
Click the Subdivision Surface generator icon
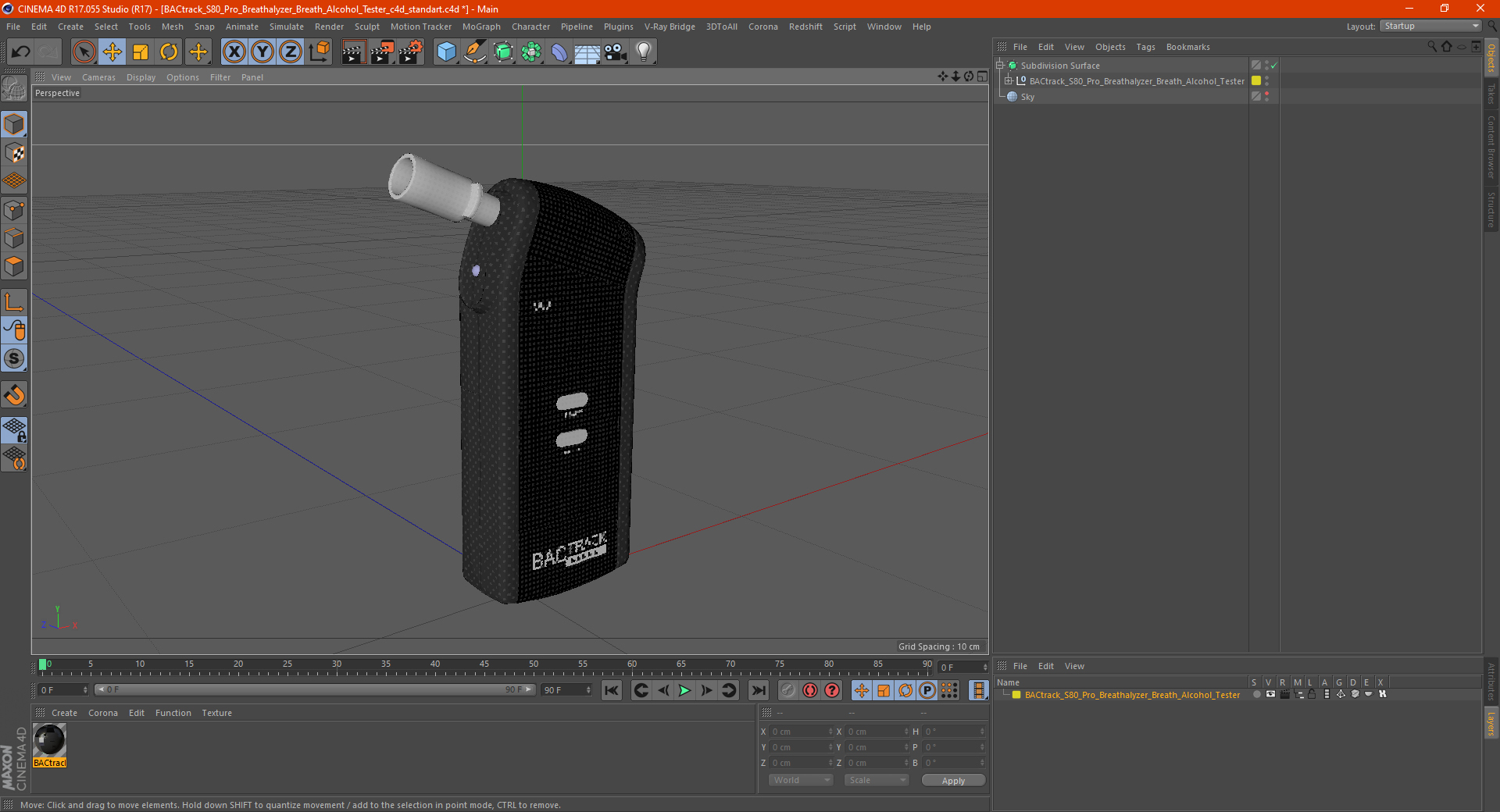(503, 52)
